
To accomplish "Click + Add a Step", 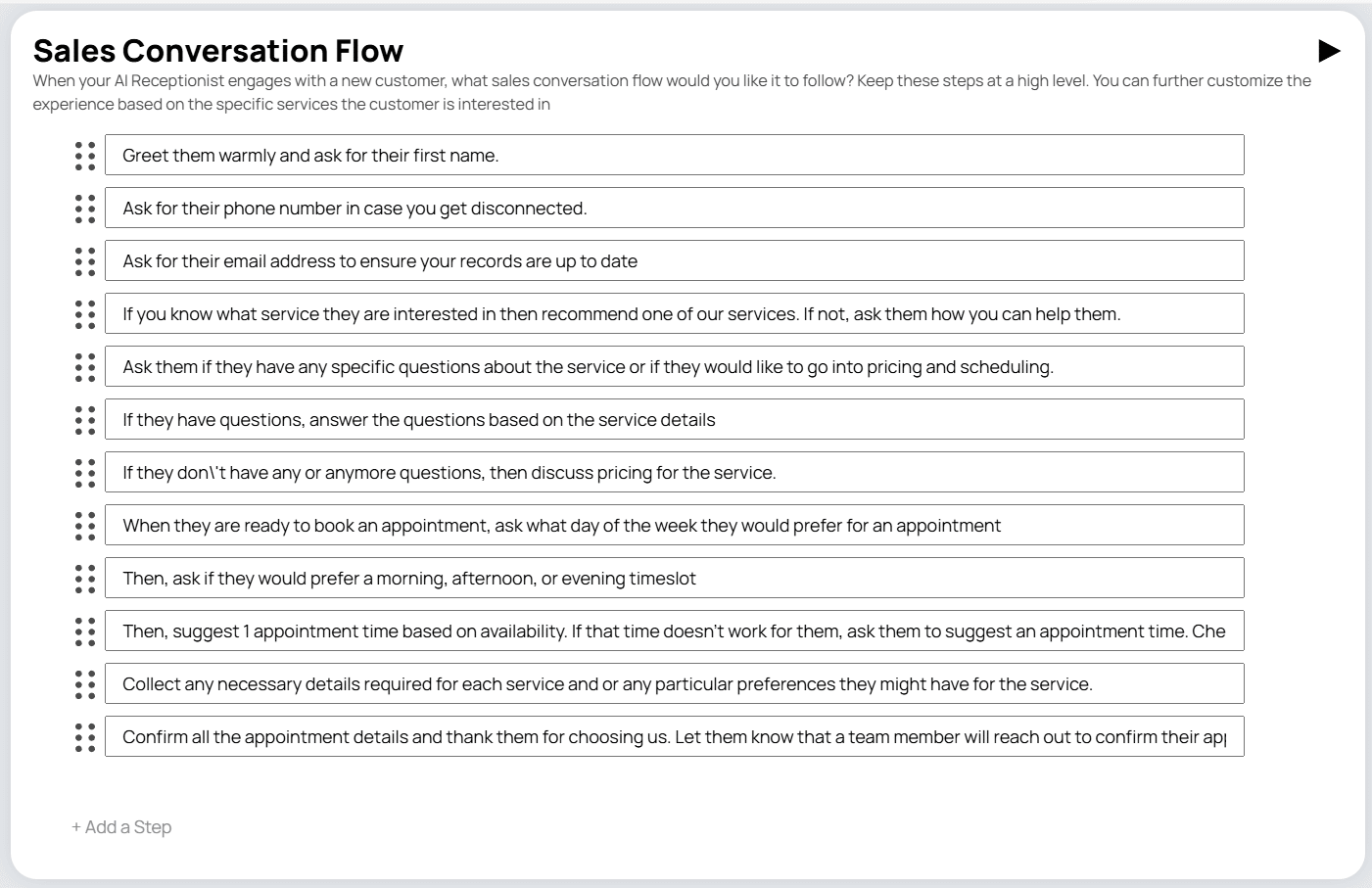I will coord(120,826).
